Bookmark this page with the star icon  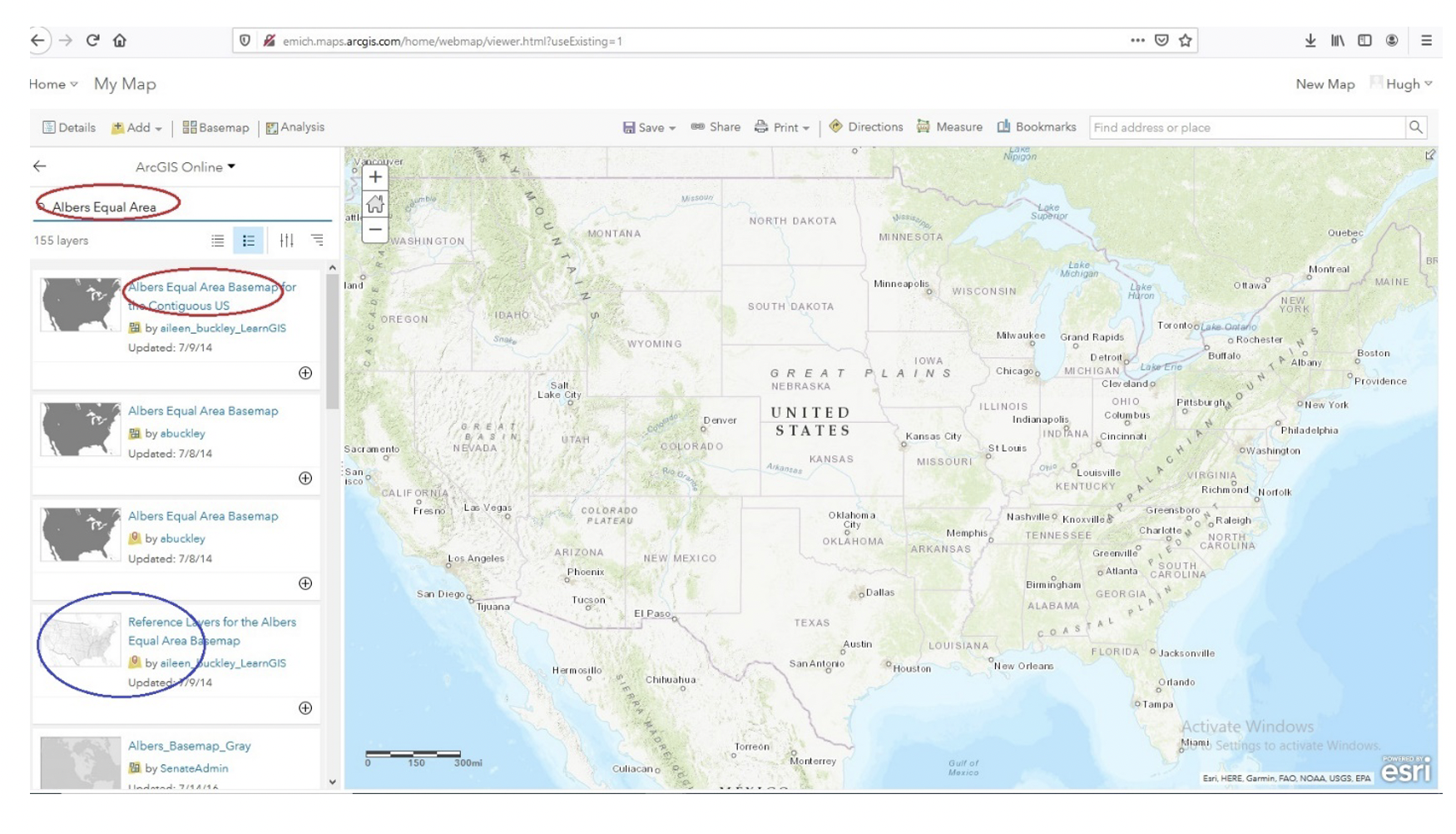1185,40
